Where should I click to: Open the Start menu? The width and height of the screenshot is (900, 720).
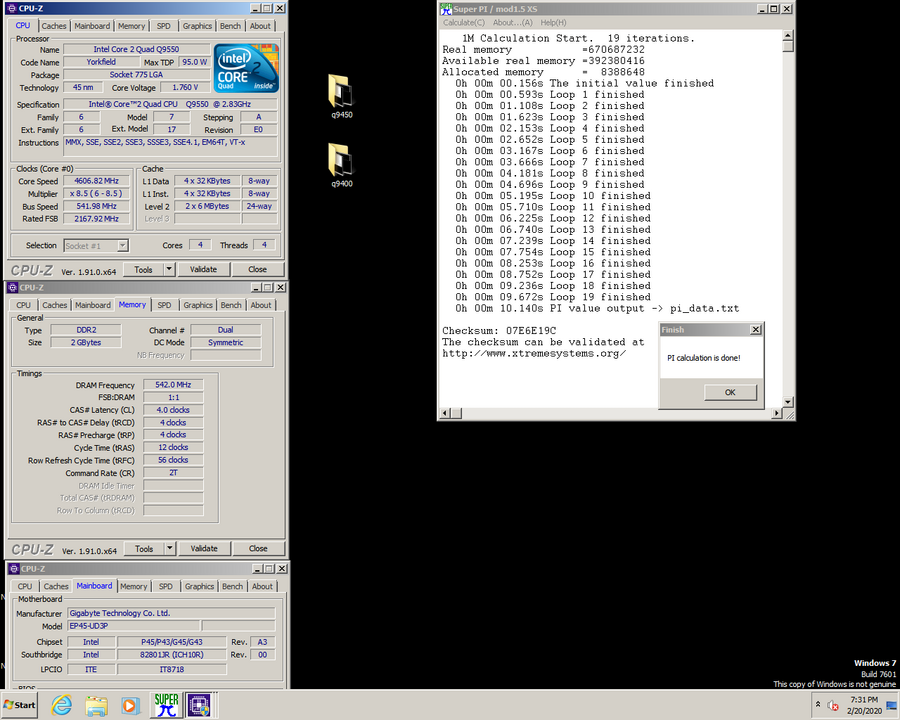point(20,705)
